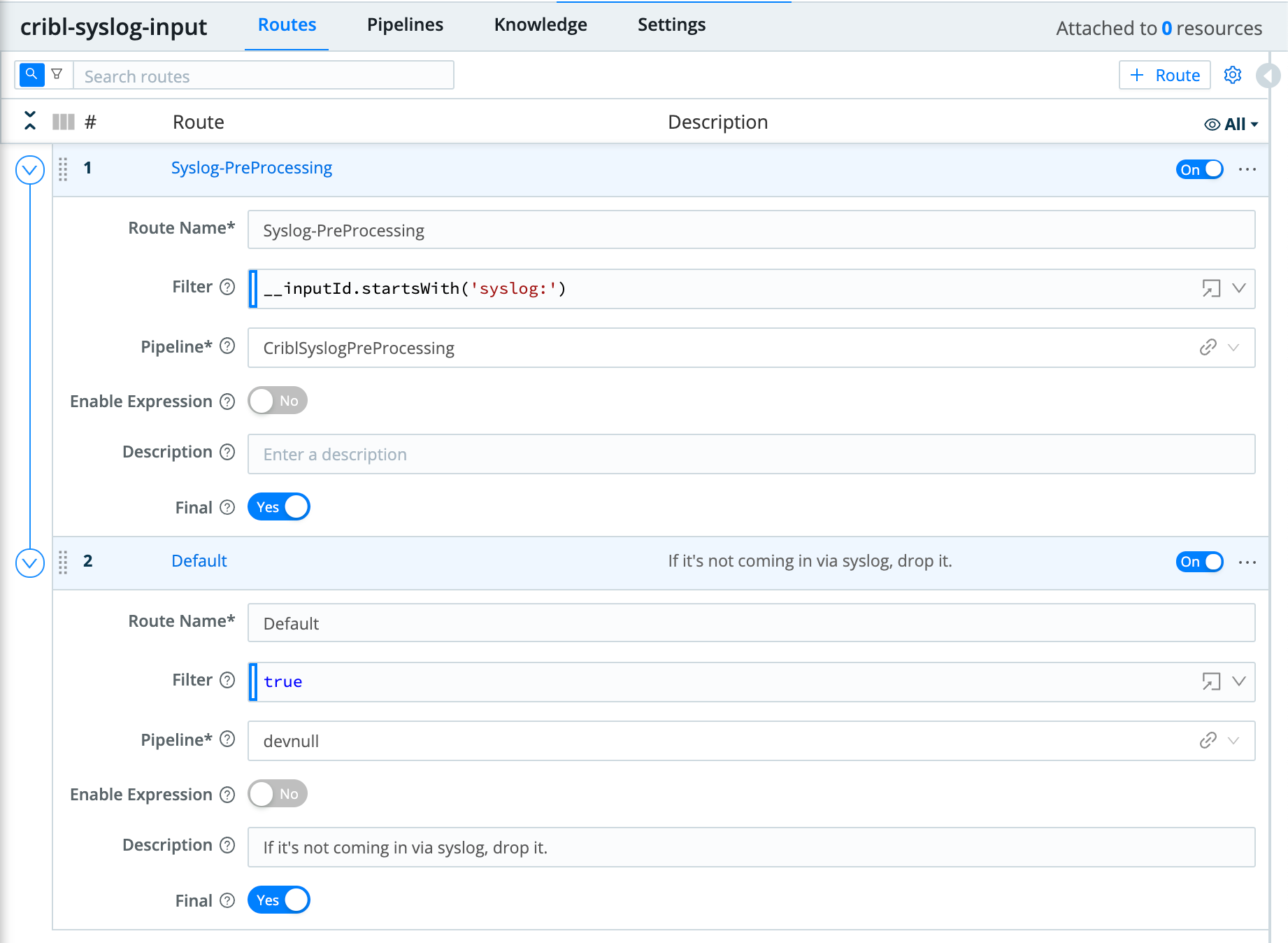Add a new route with the Route button

coord(1164,75)
